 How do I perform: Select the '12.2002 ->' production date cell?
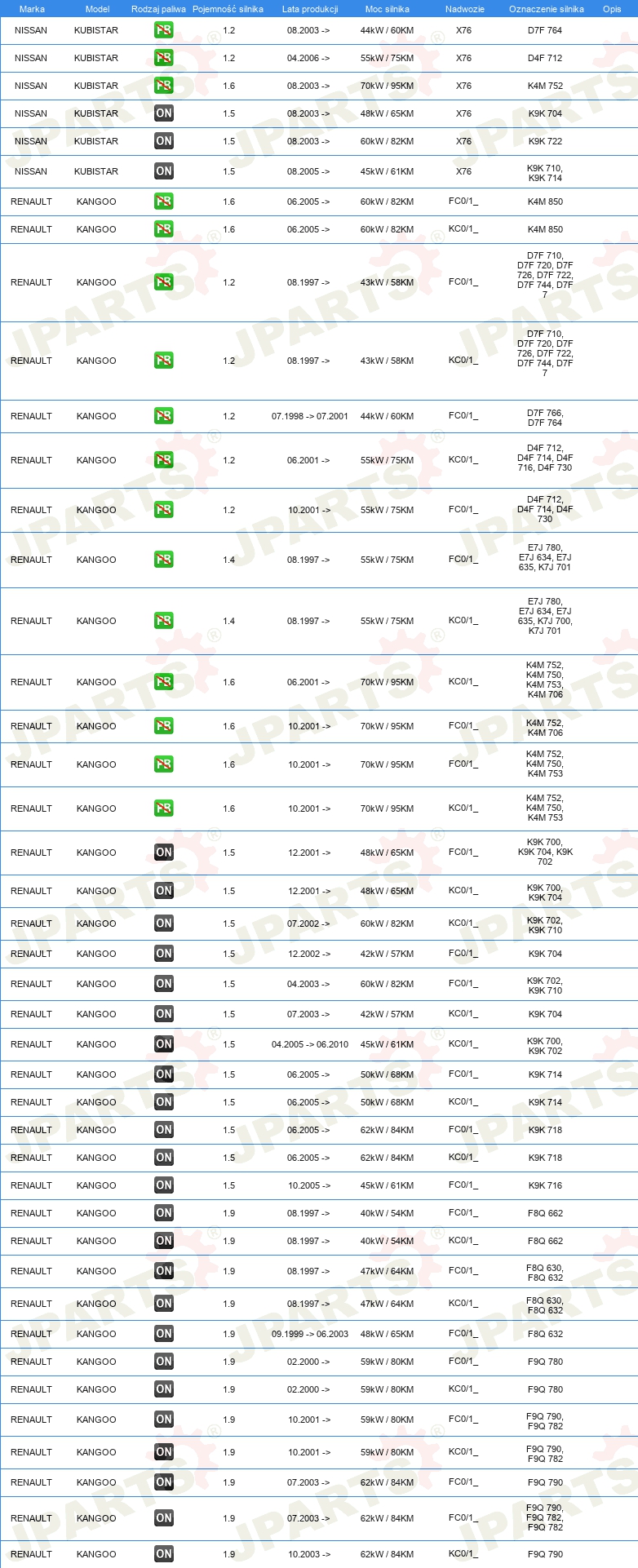coord(309,954)
